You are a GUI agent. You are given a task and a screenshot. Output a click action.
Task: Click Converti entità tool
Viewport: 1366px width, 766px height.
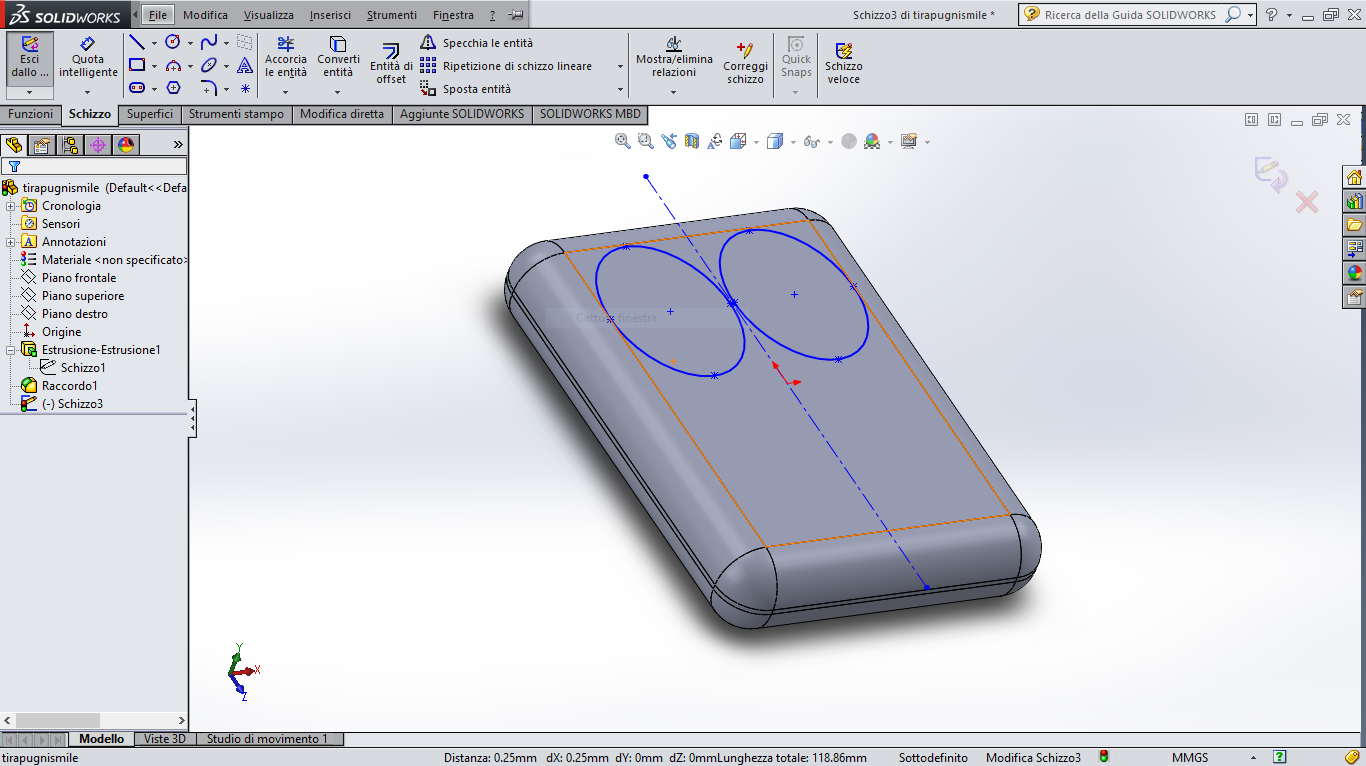(338, 57)
